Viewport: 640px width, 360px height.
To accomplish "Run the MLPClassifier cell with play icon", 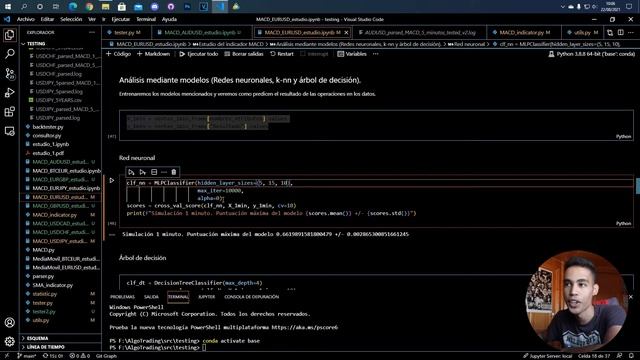I will [x=111, y=180].
